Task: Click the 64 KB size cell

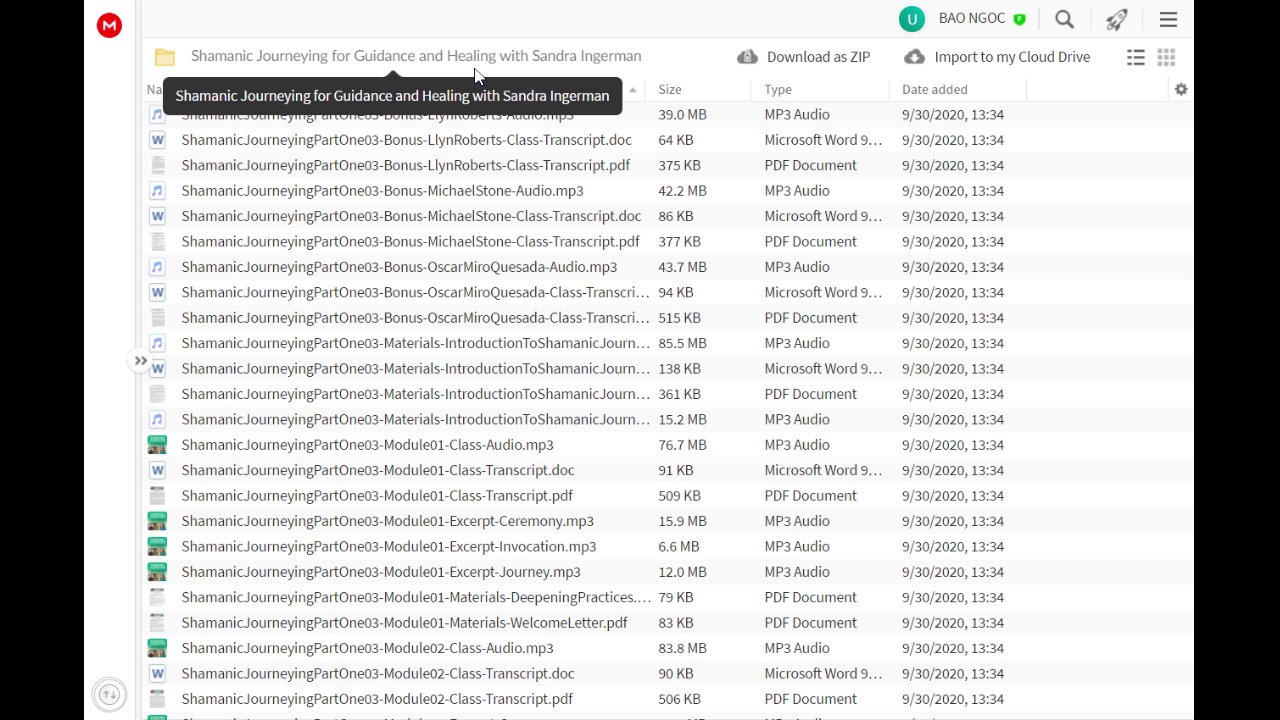Action: point(675,140)
